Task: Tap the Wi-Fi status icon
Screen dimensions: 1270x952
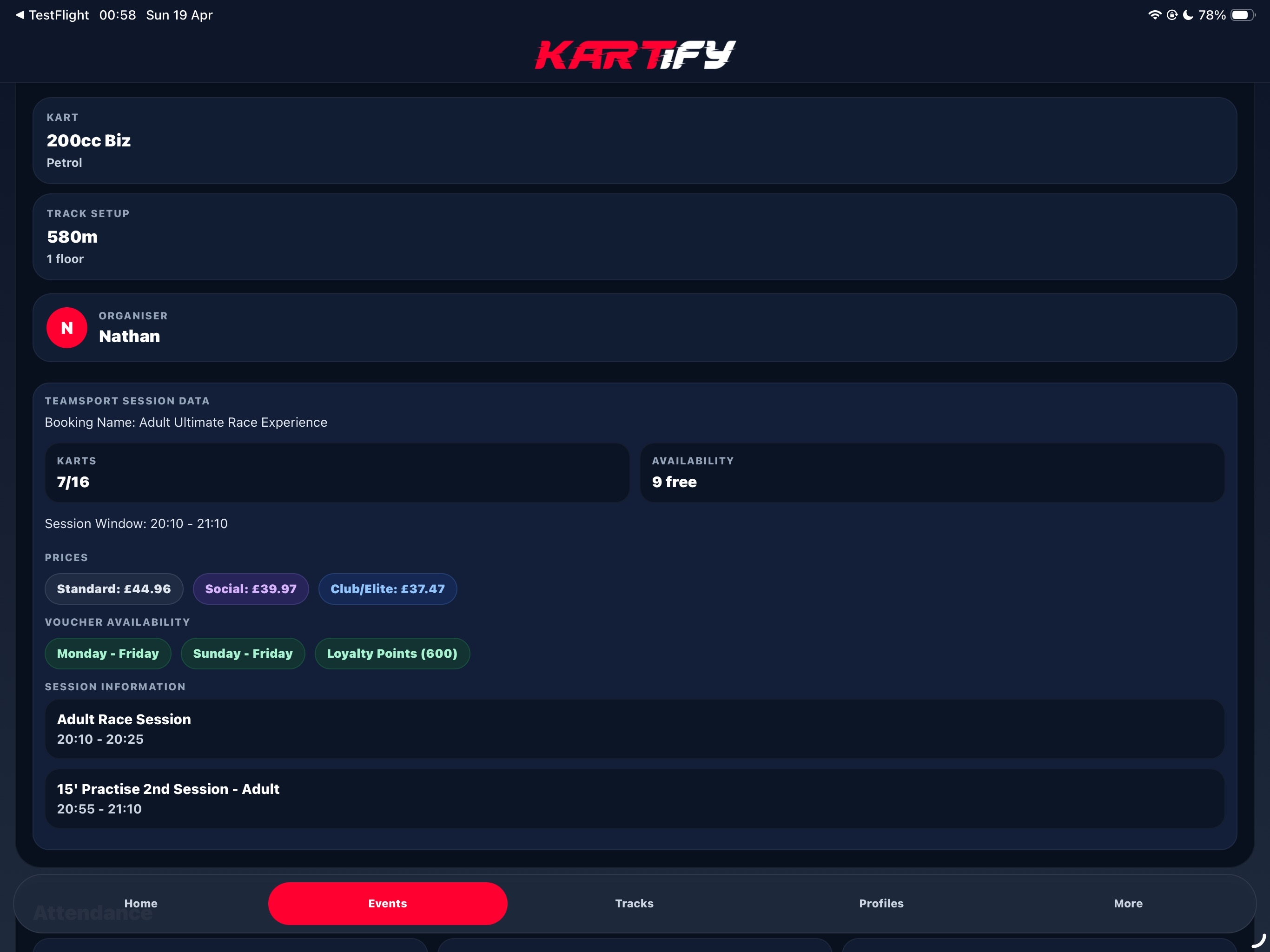Action: [1155, 15]
